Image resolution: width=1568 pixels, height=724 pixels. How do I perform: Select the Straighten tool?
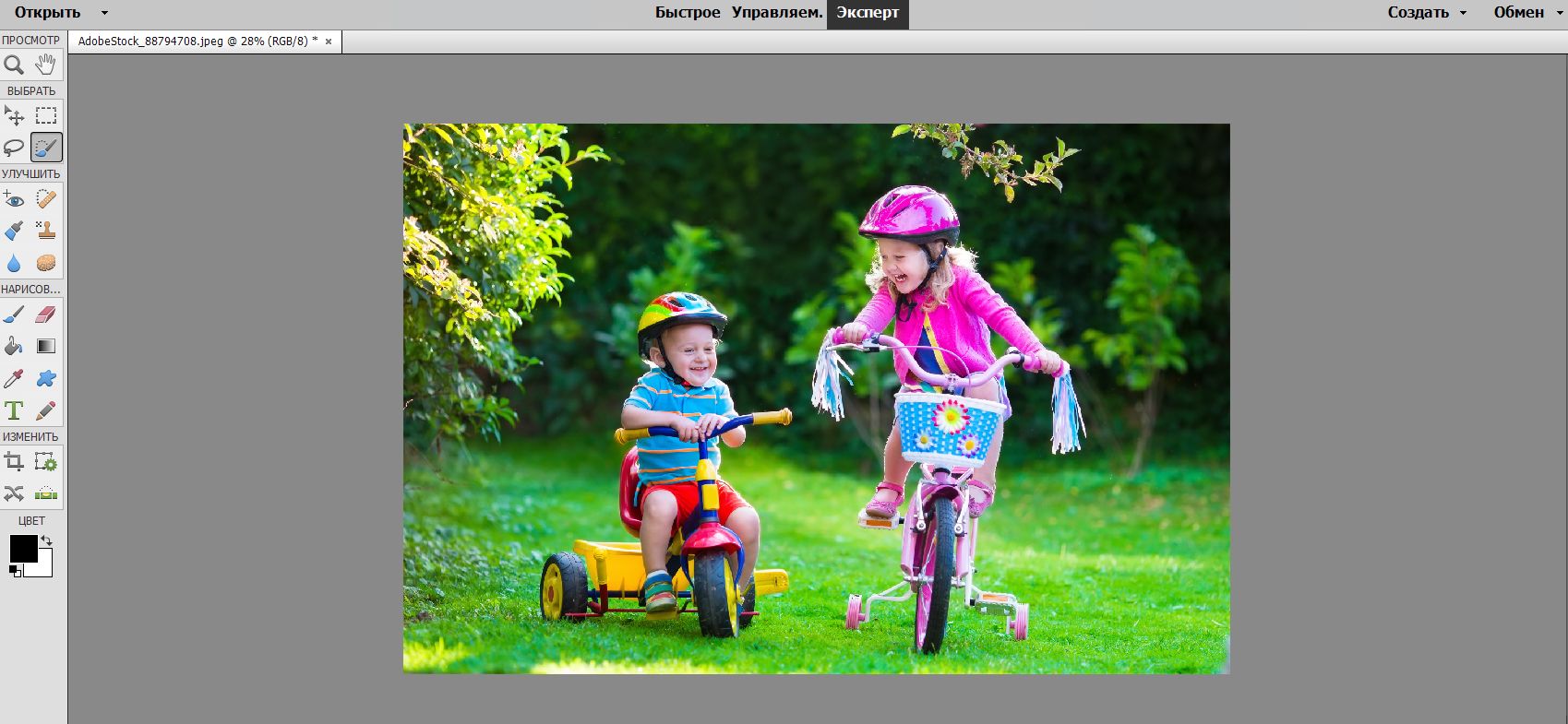(45, 494)
